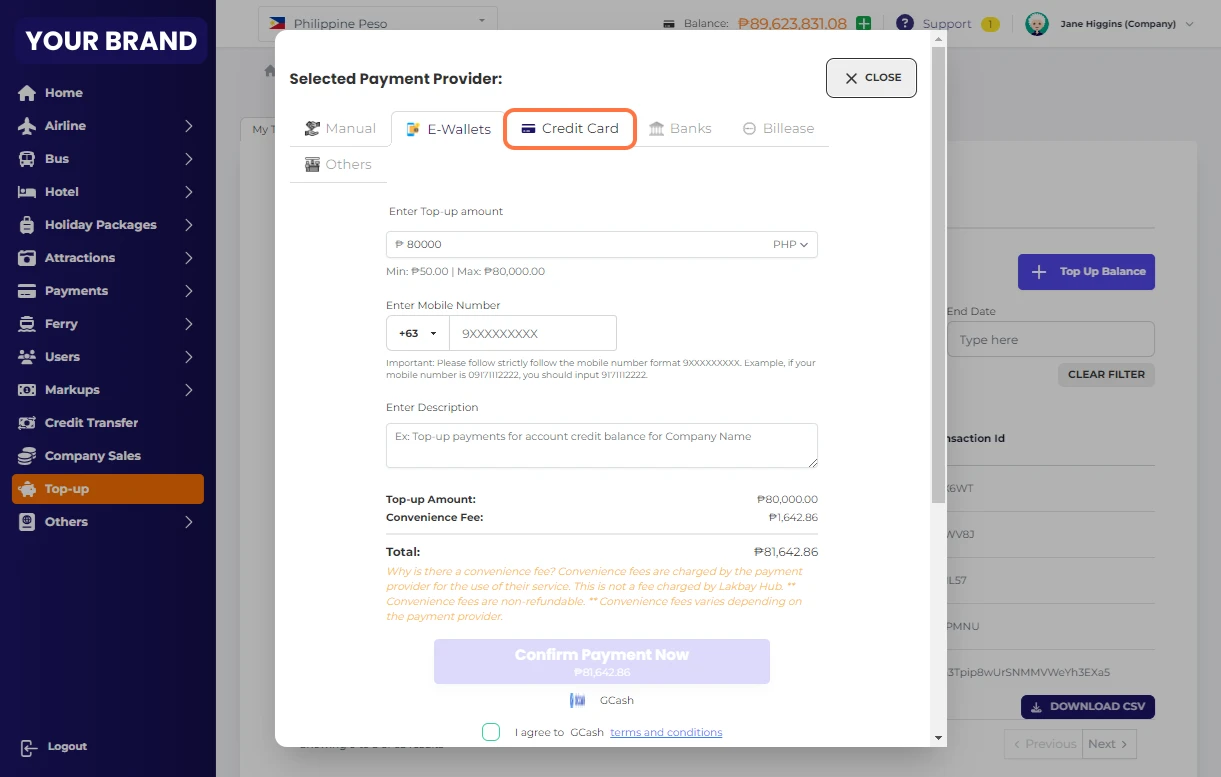The width and height of the screenshot is (1221, 777).
Task: Open the Manual payment tab
Action: point(340,129)
